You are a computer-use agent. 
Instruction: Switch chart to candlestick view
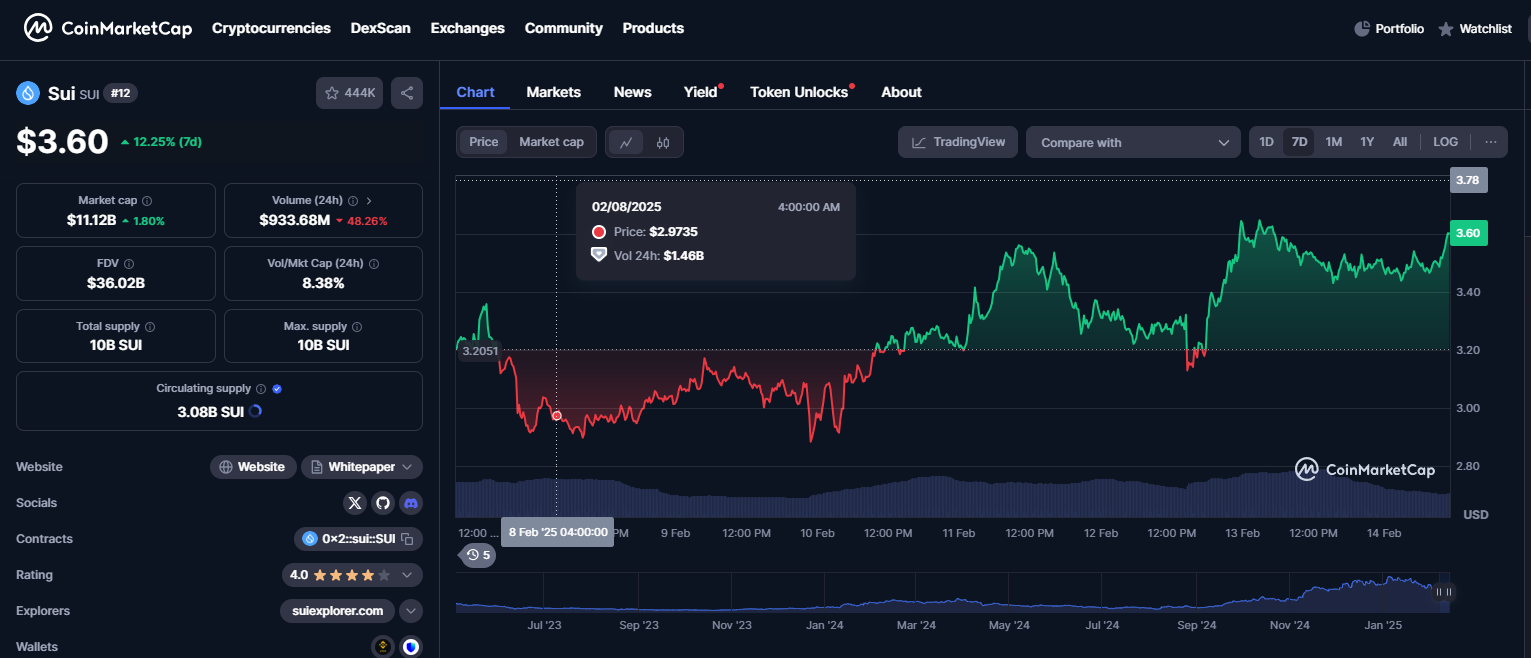coord(661,142)
